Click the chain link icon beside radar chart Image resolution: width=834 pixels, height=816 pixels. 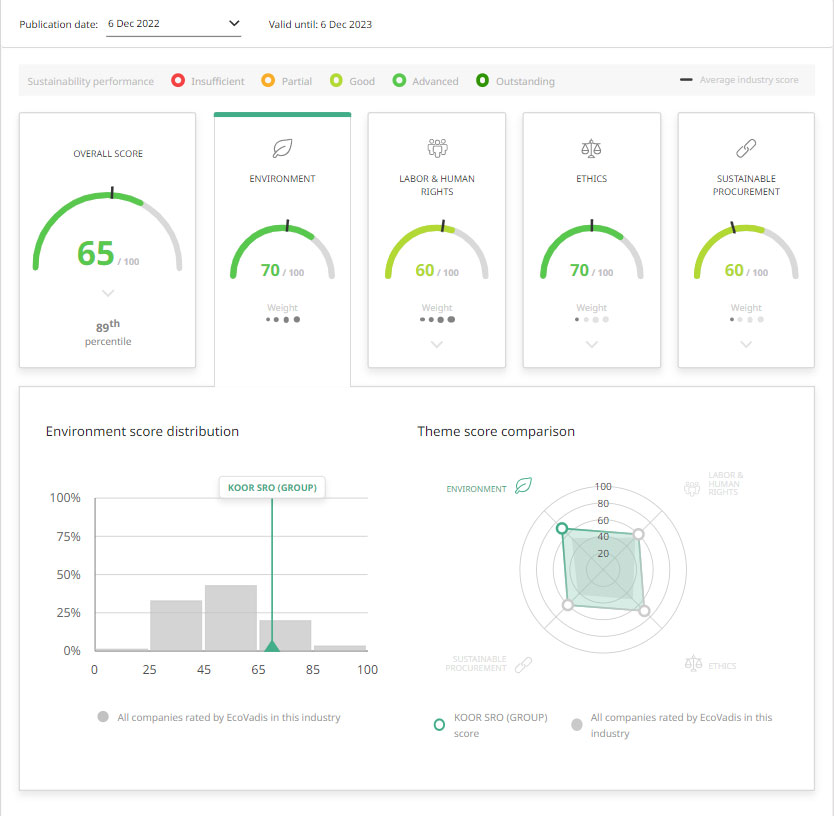coord(523,664)
